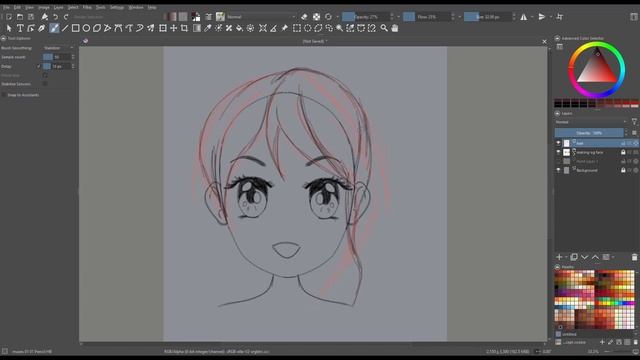
Task: Open dropdown arrow beside Add Layer button
Action: pyautogui.click(x=567, y=257)
